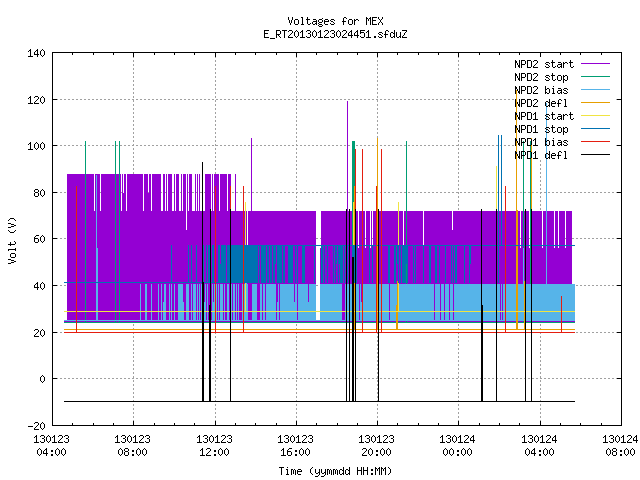Screen dimensions: 640x480
Task: Click the purple NPD2 start legend line
Action: click(595, 64)
